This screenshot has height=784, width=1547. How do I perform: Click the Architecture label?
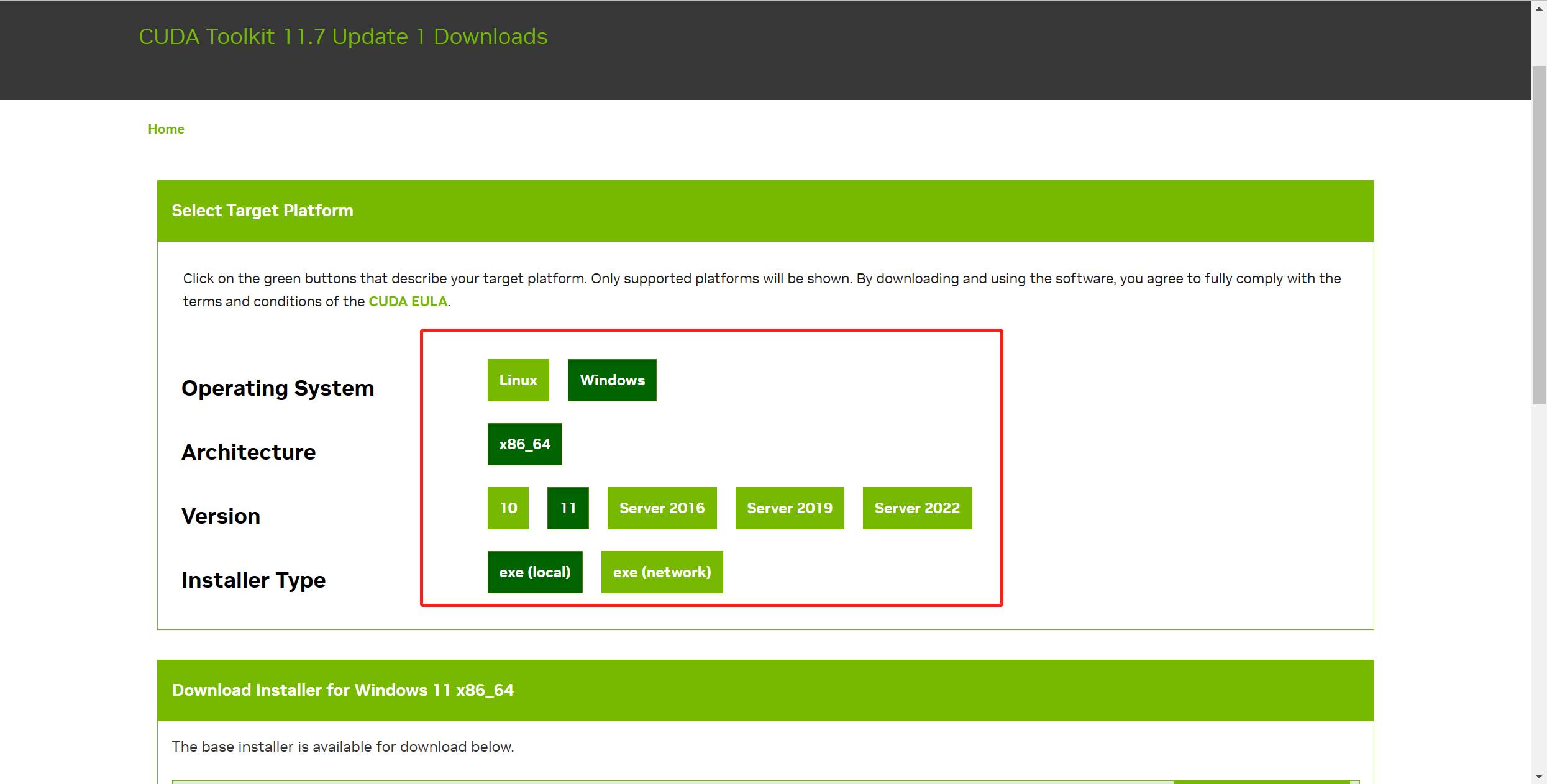coord(249,452)
